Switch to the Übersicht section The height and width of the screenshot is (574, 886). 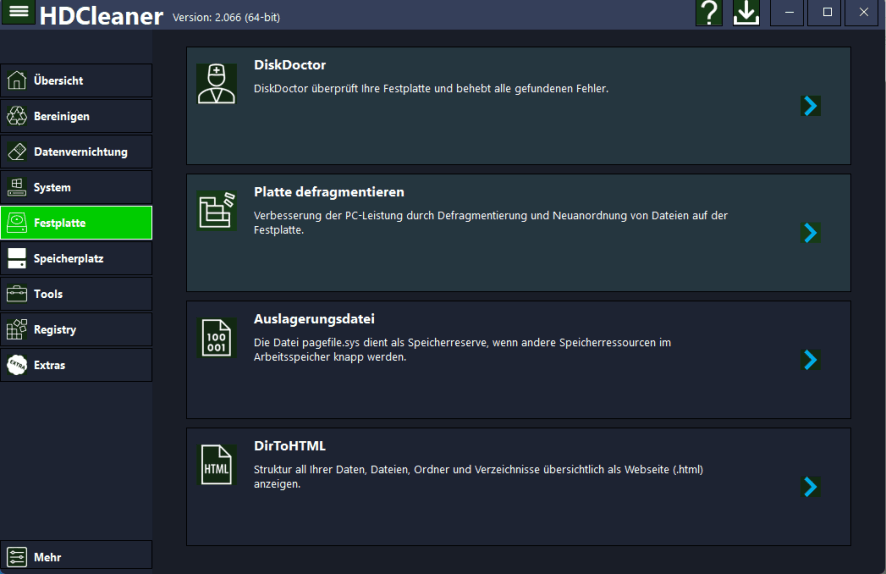(76, 81)
